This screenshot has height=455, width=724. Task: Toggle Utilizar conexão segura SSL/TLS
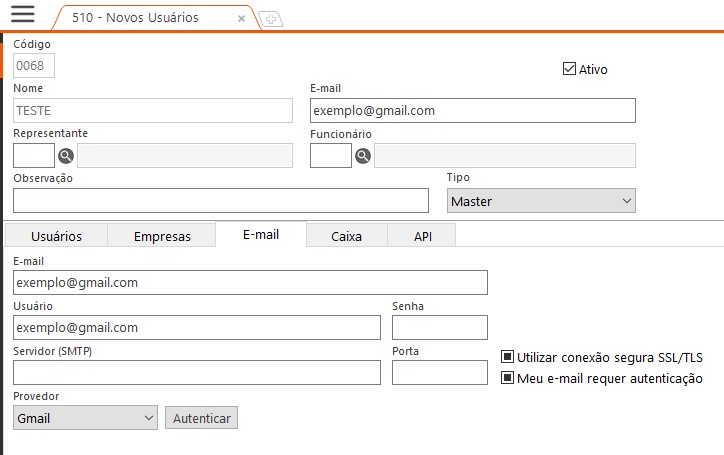(508, 357)
